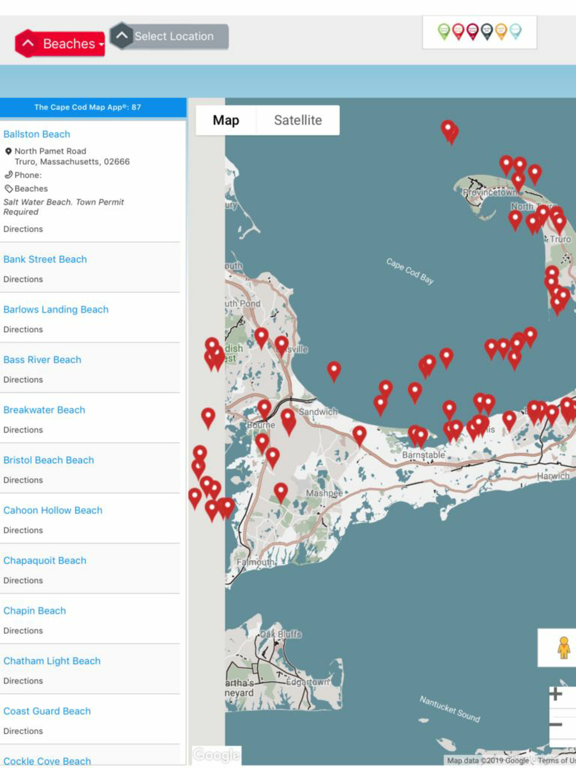Zoom out the map with minus
This screenshot has width=576, height=768.
pos(556,725)
